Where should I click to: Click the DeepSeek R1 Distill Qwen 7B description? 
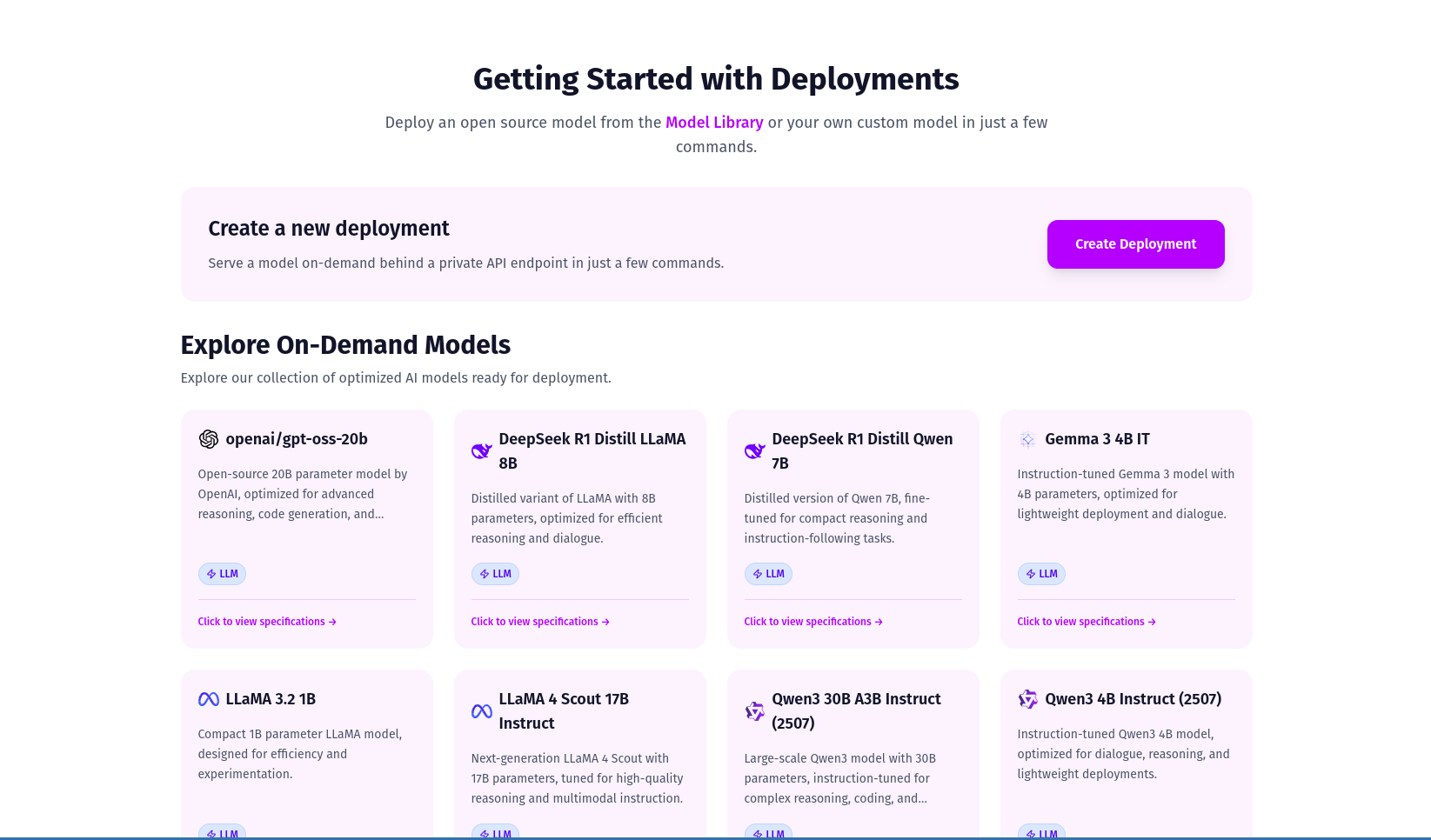(x=837, y=518)
